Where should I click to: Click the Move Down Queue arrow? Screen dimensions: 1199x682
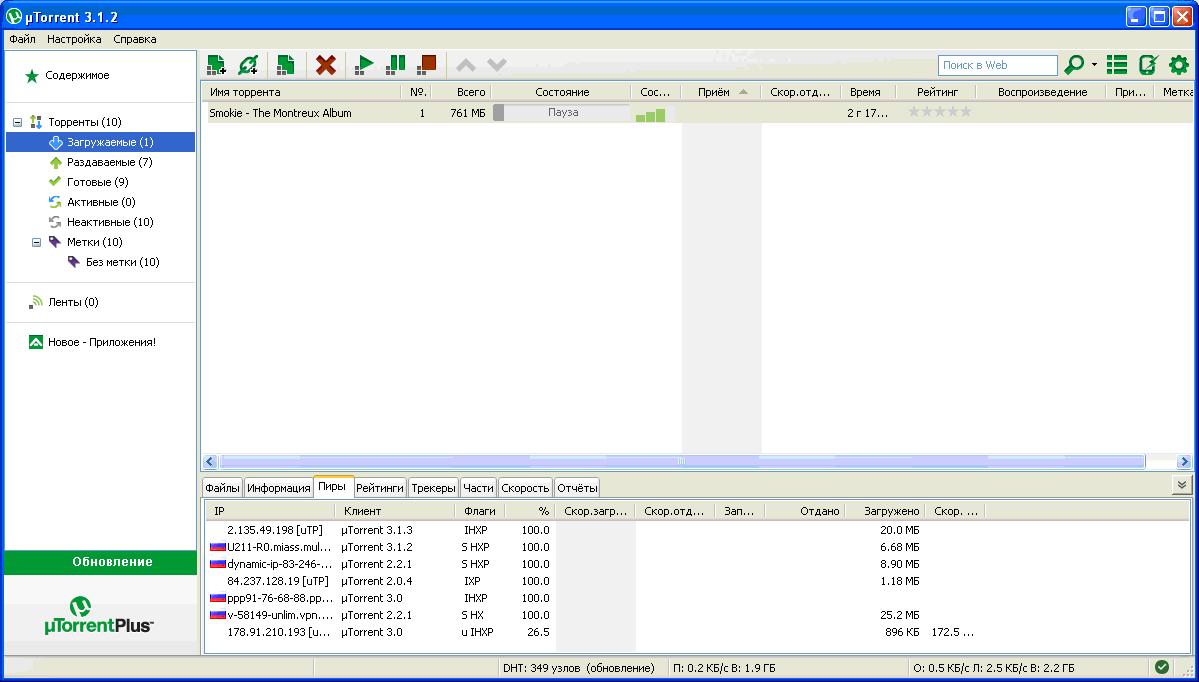497,65
